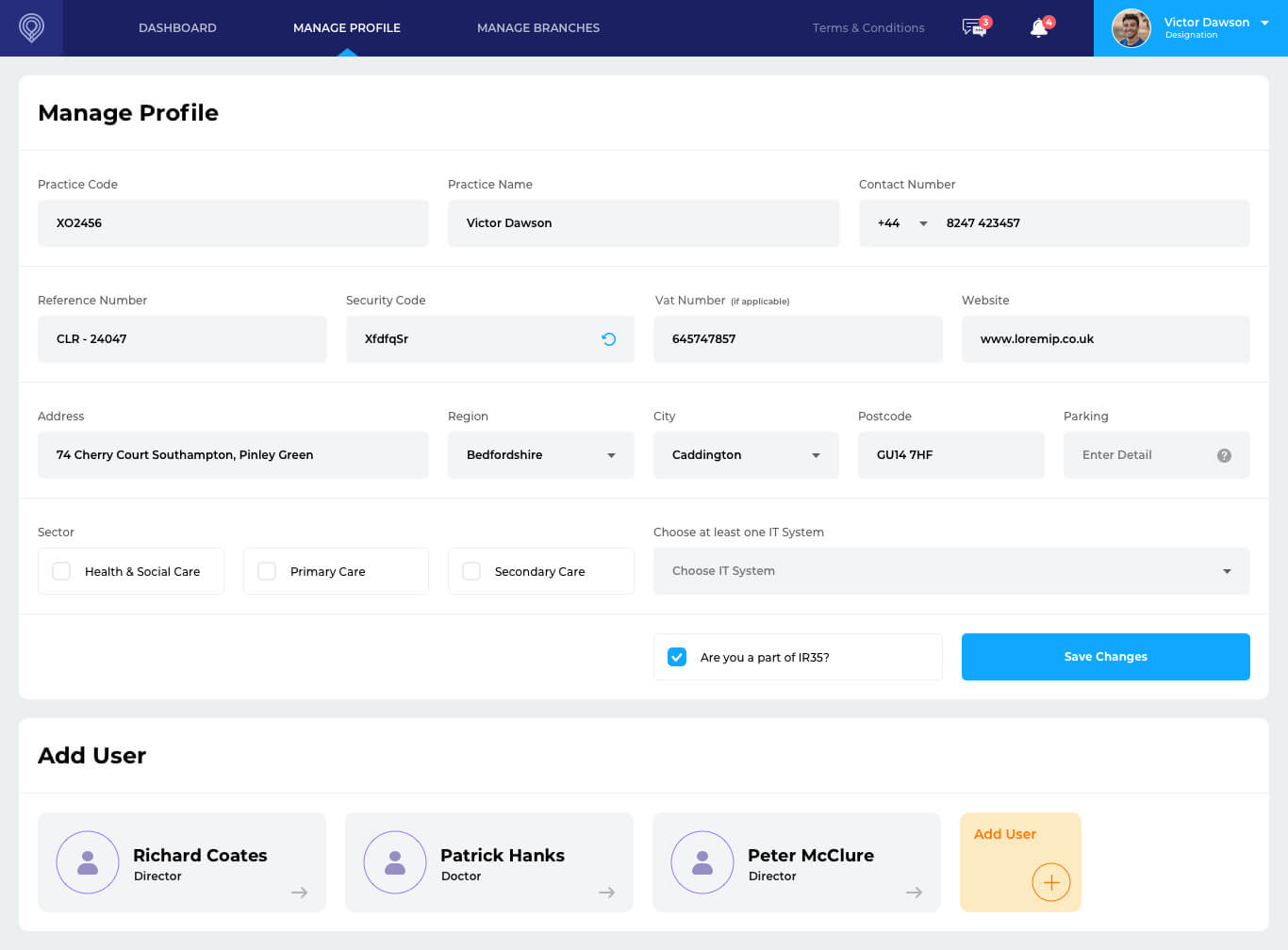
Task: Select the Richard Coates name text
Action: coord(200,855)
